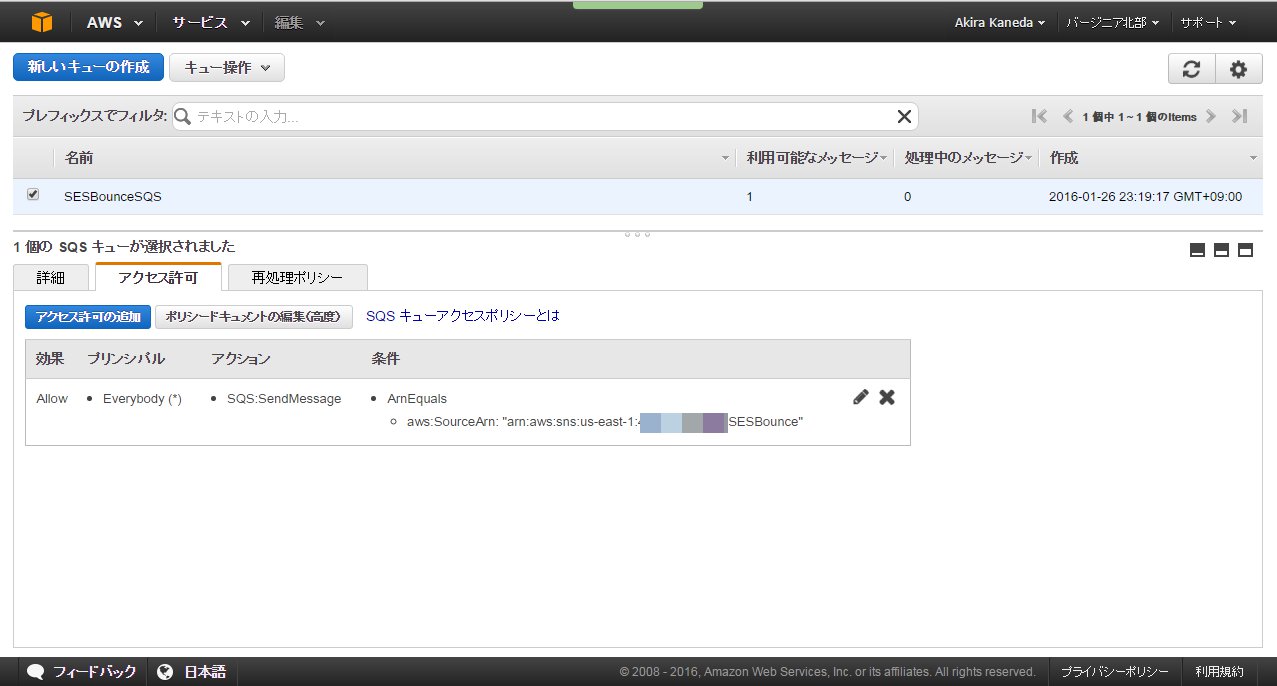Refresh the queue list
The width and height of the screenshot is (1277, 686).
click(x=1191, y=69)
